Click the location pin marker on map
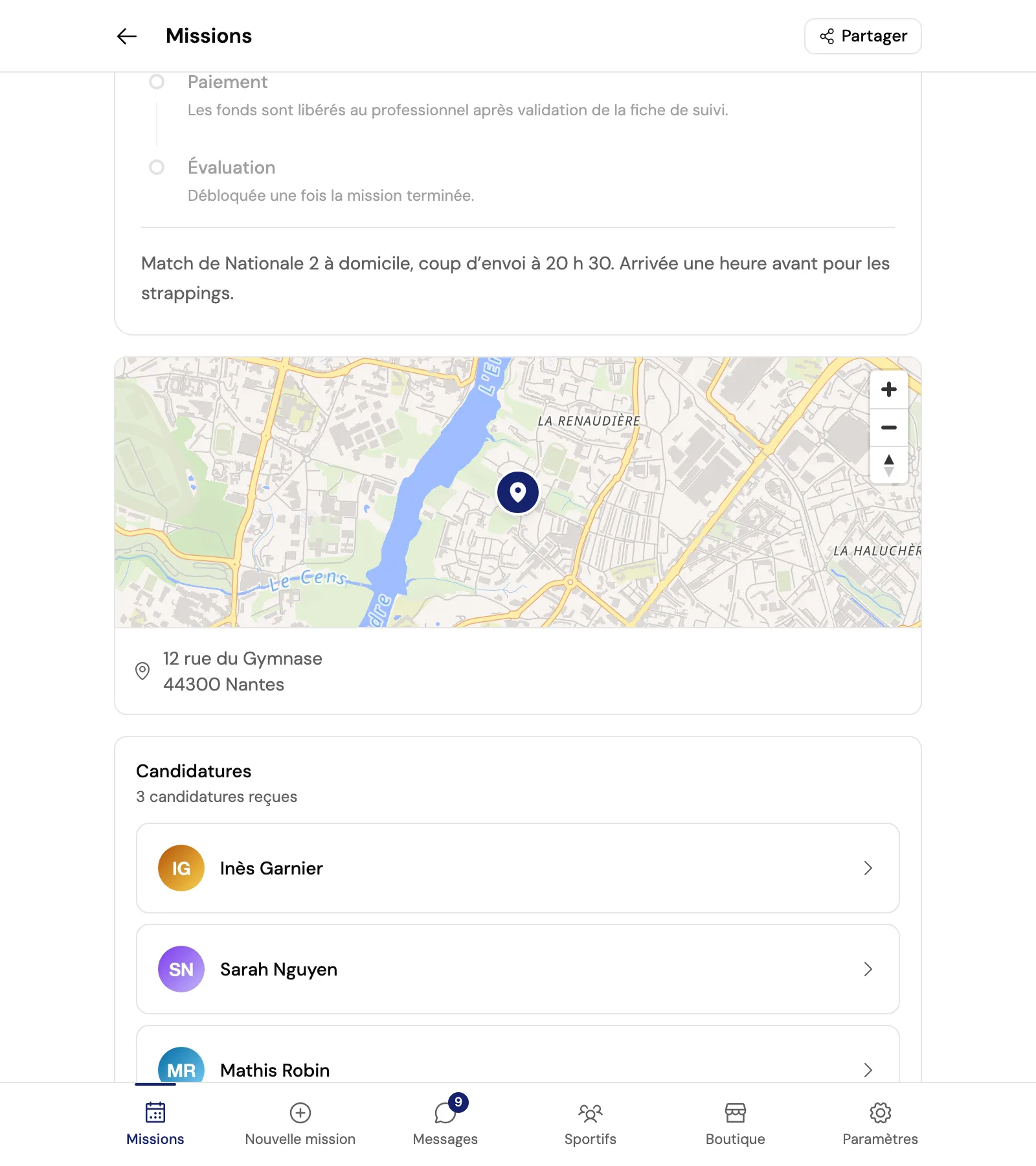Image resolution: width=1036 pixels, height=1166 pixels. (x=518, y=493)
